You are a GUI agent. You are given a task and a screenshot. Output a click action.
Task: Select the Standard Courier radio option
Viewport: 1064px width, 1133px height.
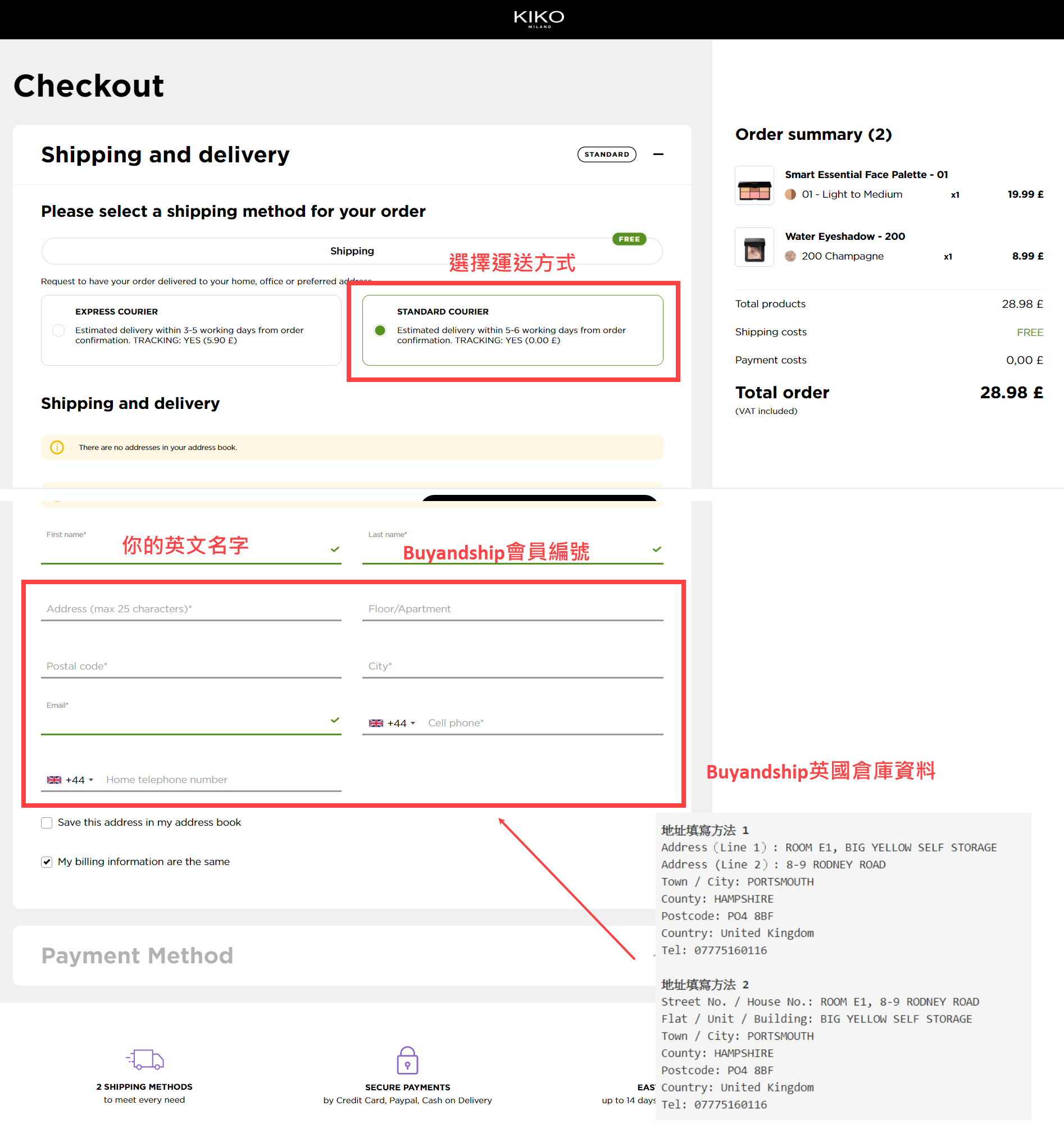380,330
